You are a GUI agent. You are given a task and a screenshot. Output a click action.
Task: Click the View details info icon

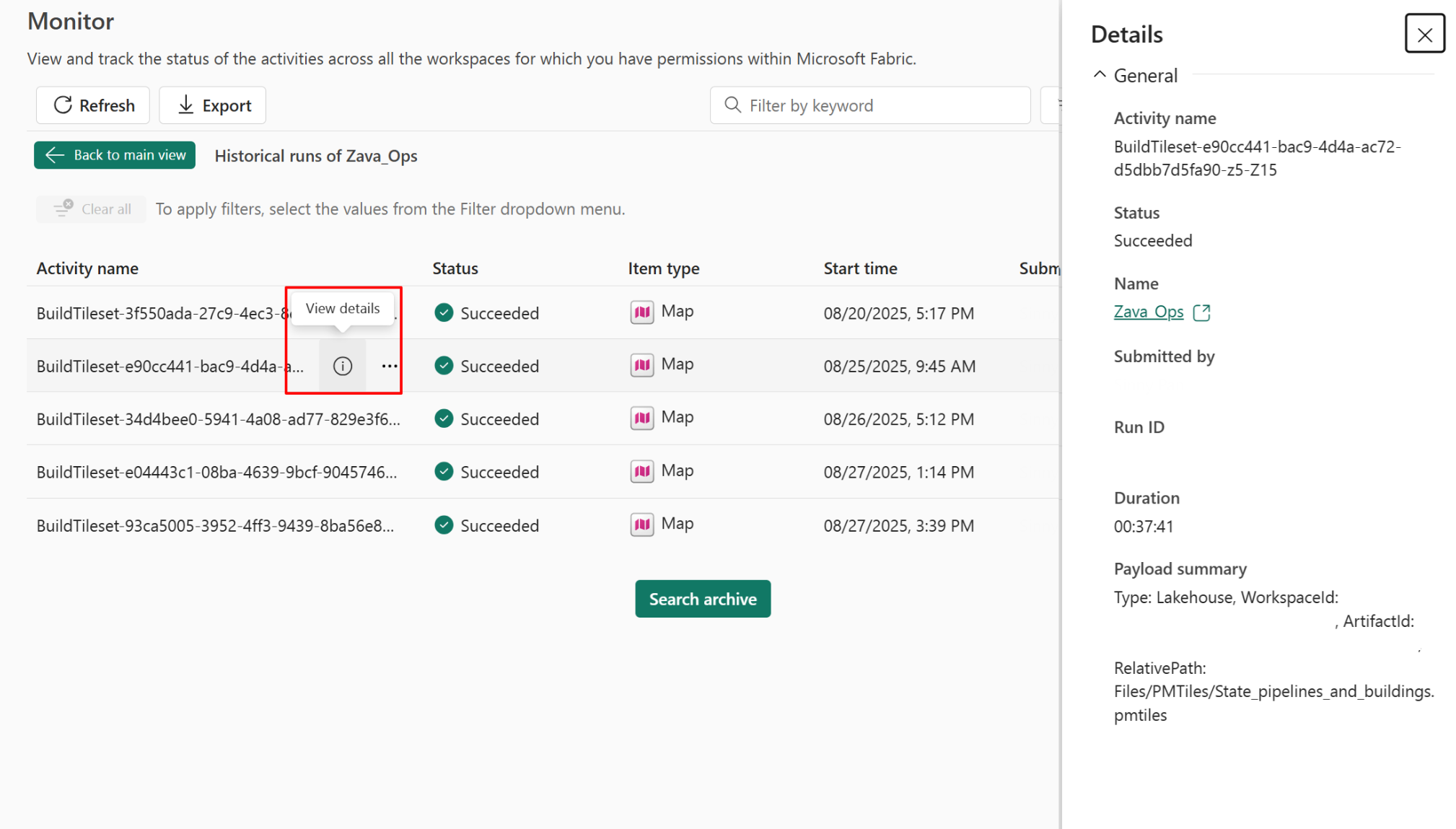click(342, 366)
